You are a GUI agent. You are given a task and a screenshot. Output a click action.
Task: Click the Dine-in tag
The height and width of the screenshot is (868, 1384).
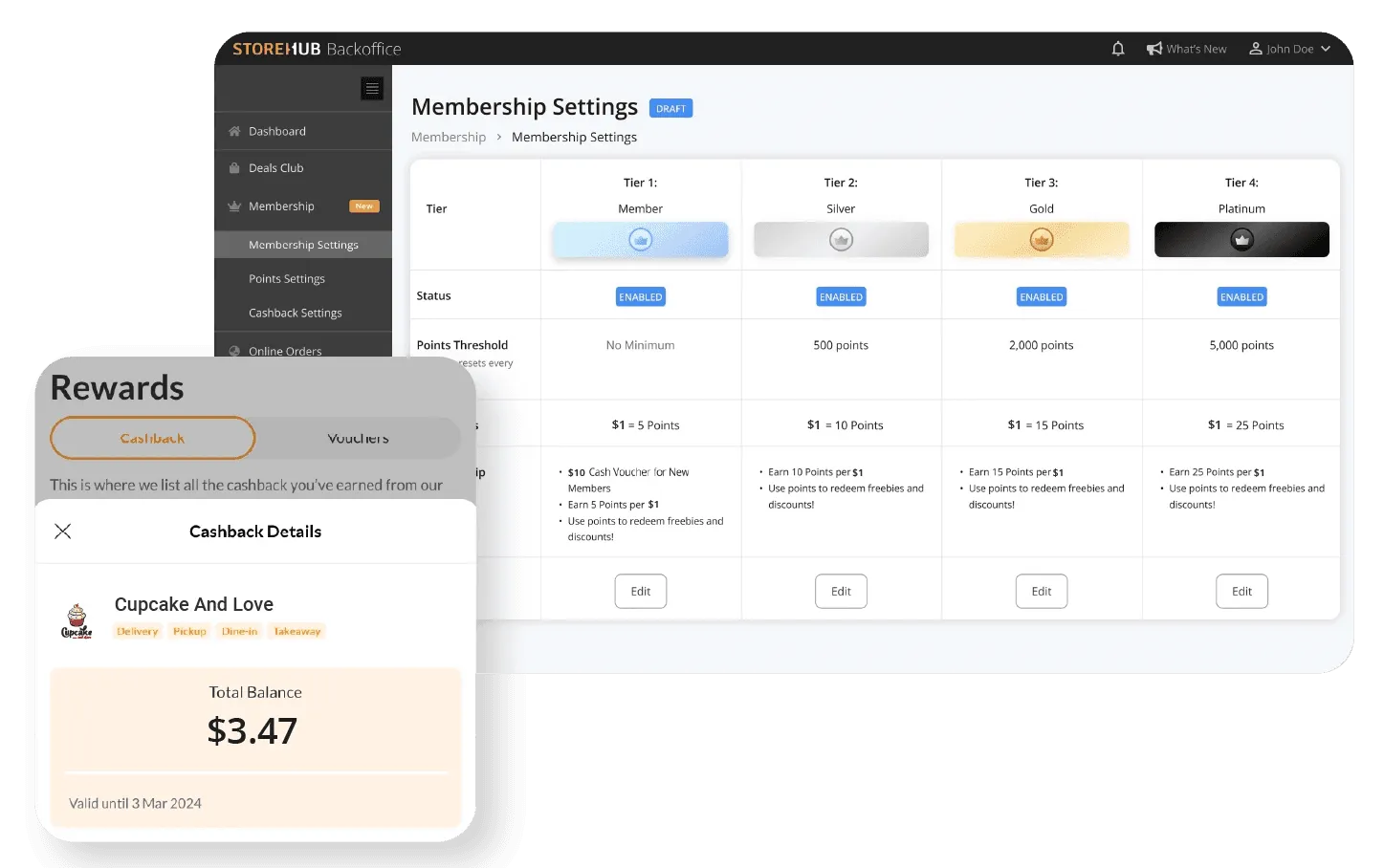[x=239, y=631]
